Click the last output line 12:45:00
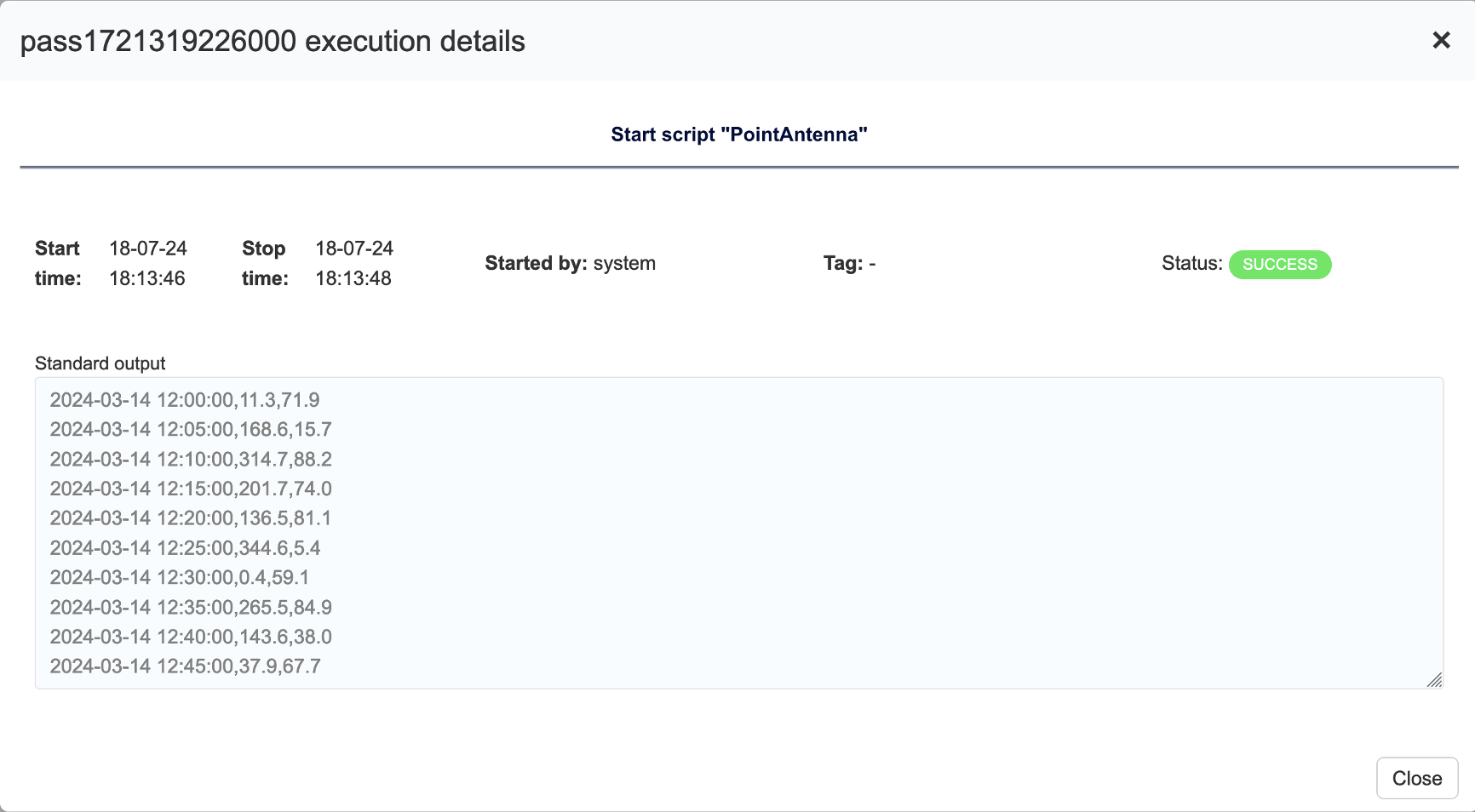Viewport: 1475px width, 812px height. 185,666
